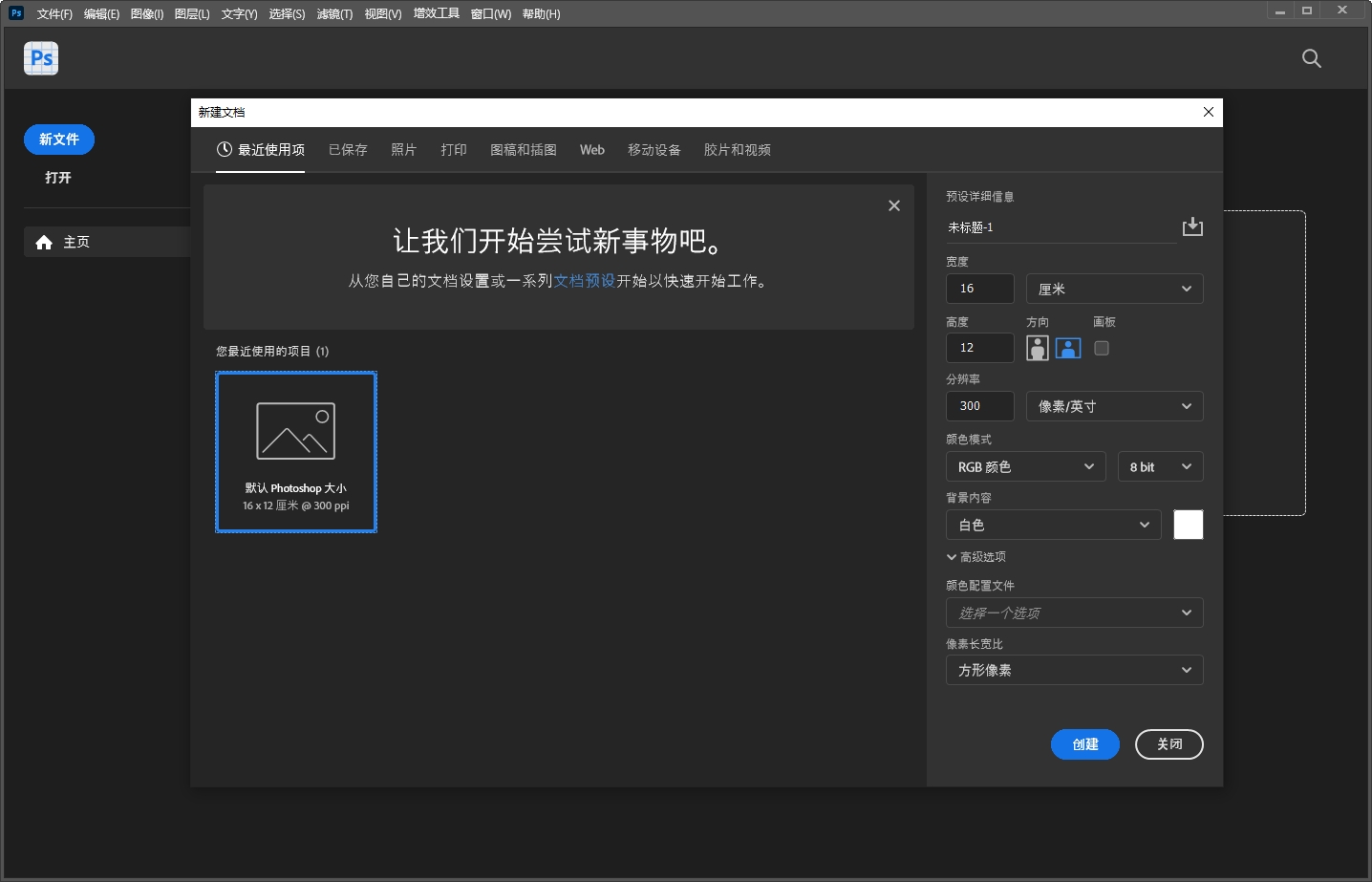Click the home icon next to 主页
The width and height of the screenshot is (1372, 882).
point(44,243)
